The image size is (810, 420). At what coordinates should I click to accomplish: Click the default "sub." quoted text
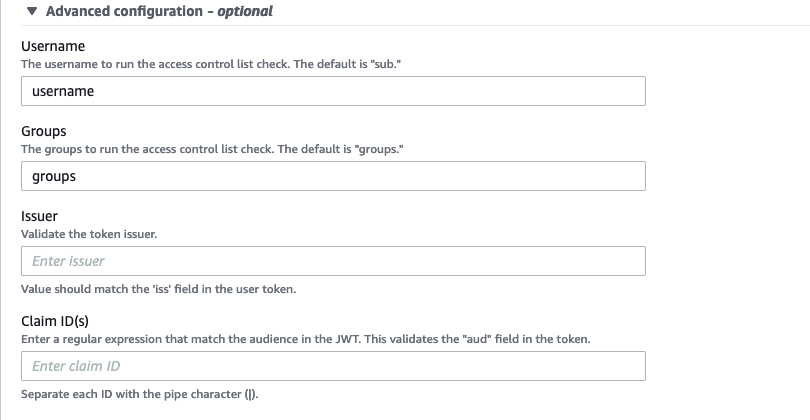pos(383,64)
